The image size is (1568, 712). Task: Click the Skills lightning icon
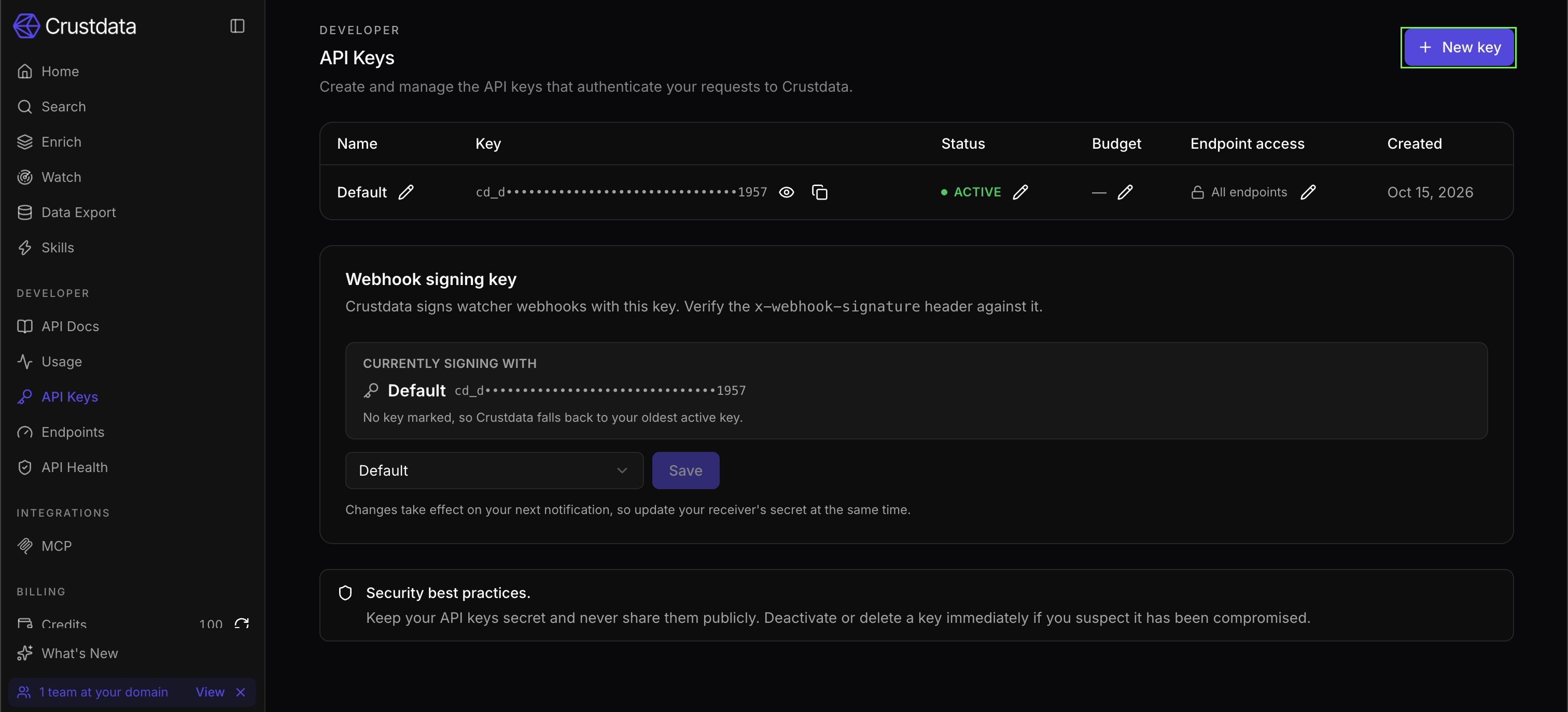point(25,248)
